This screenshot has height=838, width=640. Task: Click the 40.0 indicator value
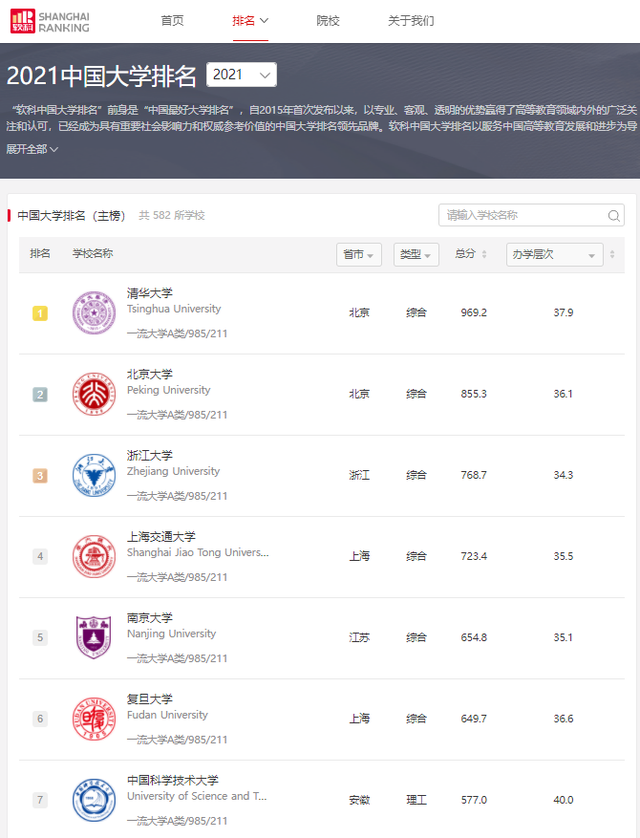tap(563, 800)
